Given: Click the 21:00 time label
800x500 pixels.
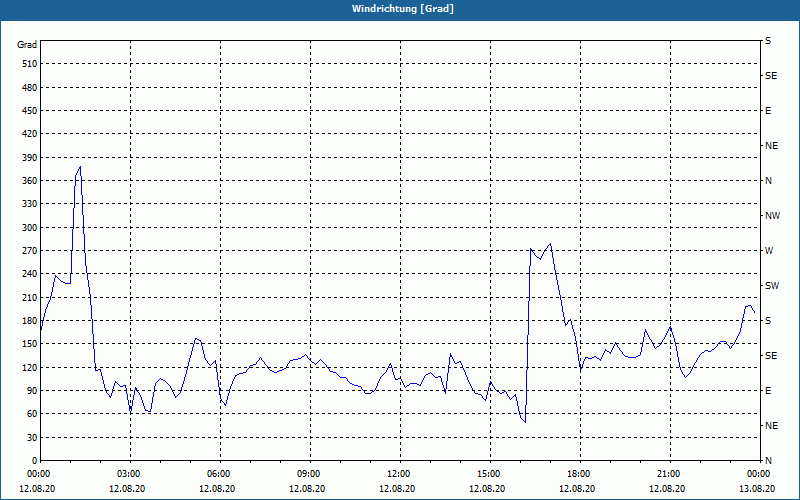Looking at the screenshot, I should [670, 474].
